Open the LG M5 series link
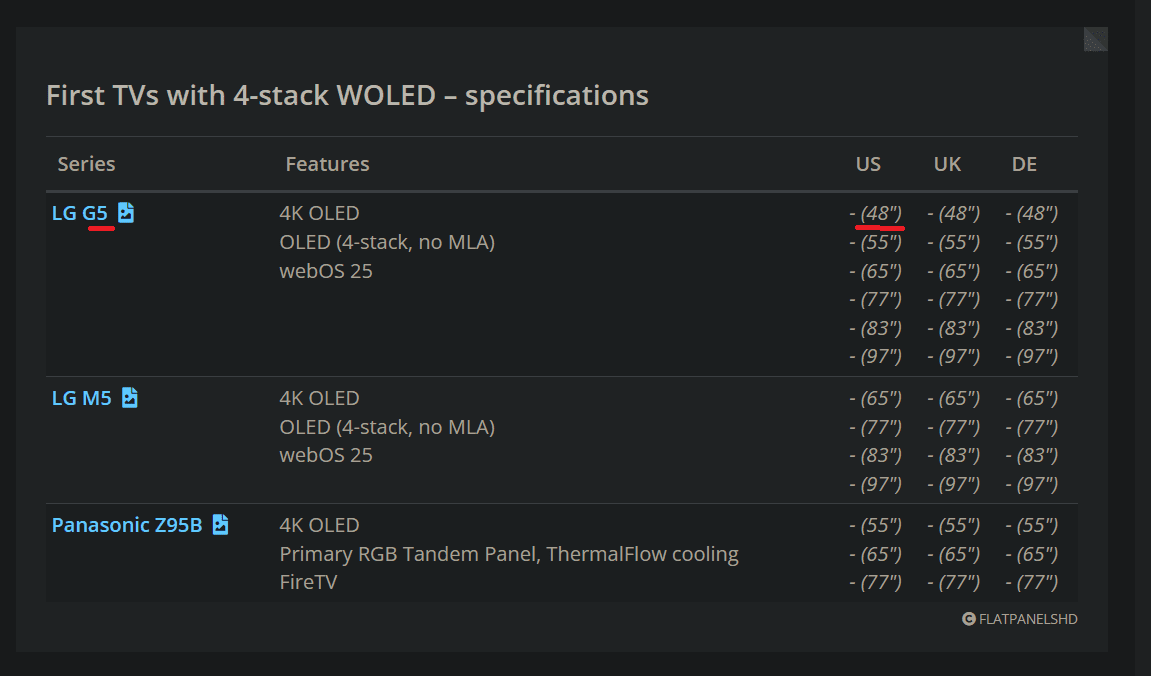Viewport: 1151px width, 676px height. pos(82,398)
